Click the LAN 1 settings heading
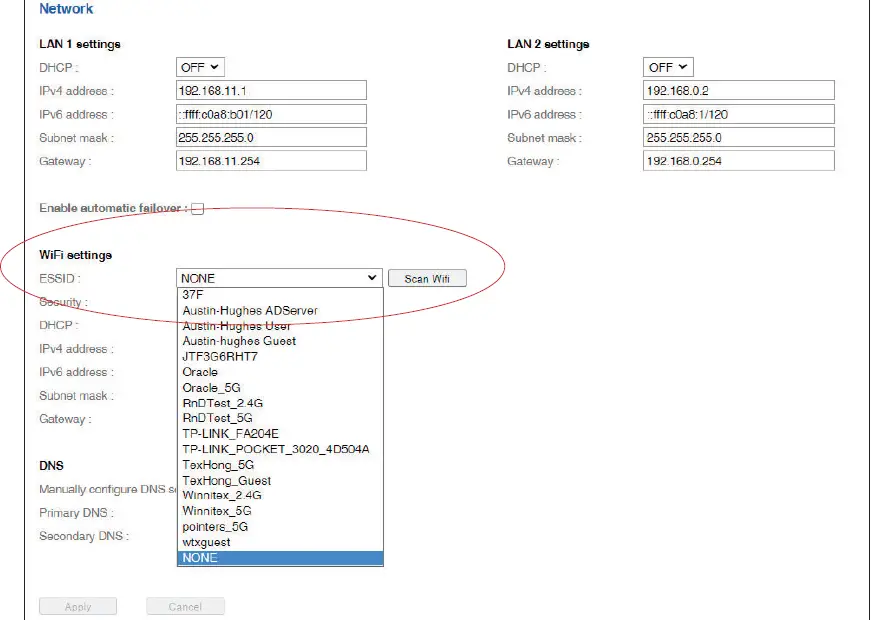The width and height of the screenshot is (877, 620). click(80, 44)
